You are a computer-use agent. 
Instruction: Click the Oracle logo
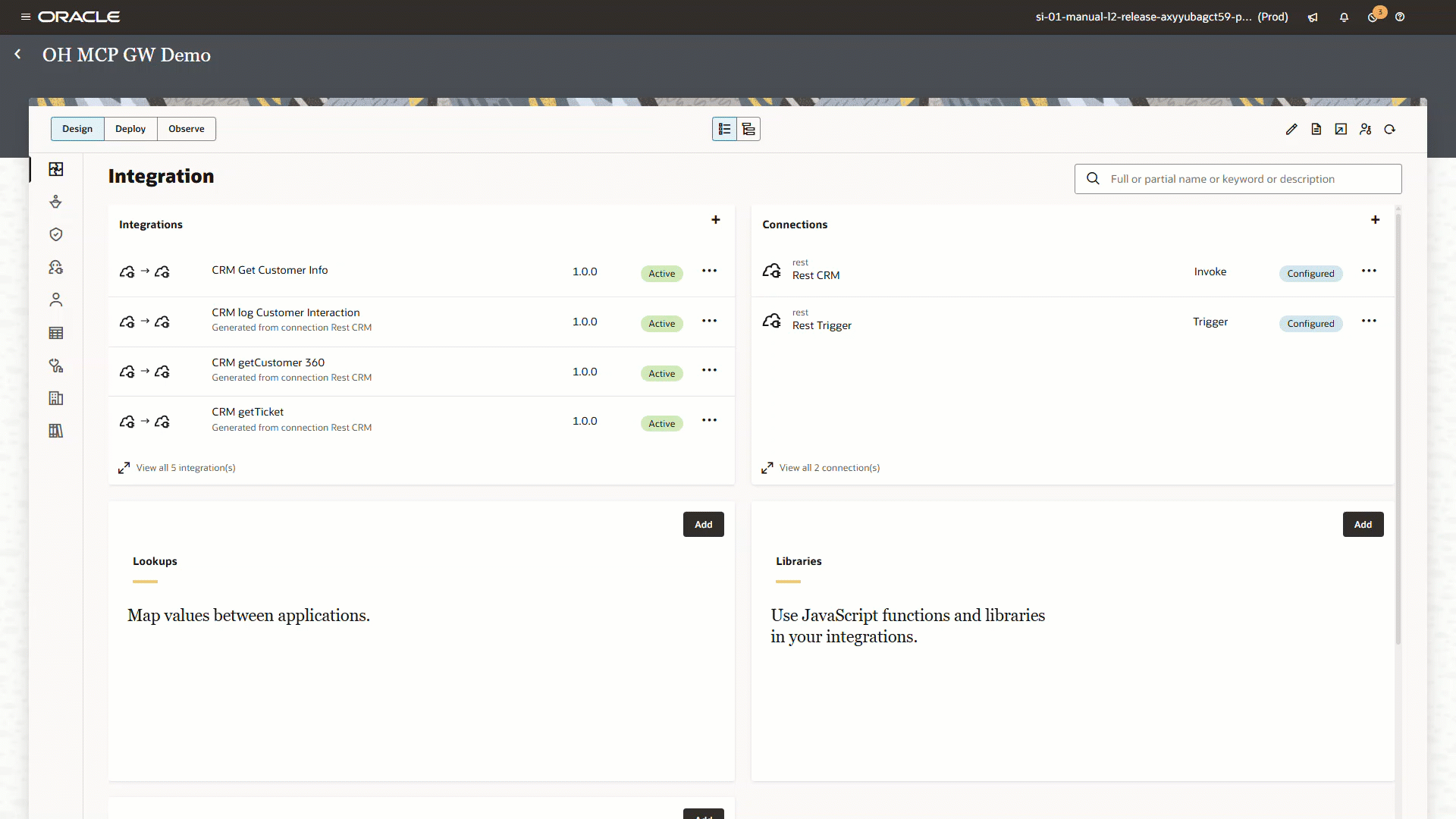pyautogui.click(x=79, y=17)
